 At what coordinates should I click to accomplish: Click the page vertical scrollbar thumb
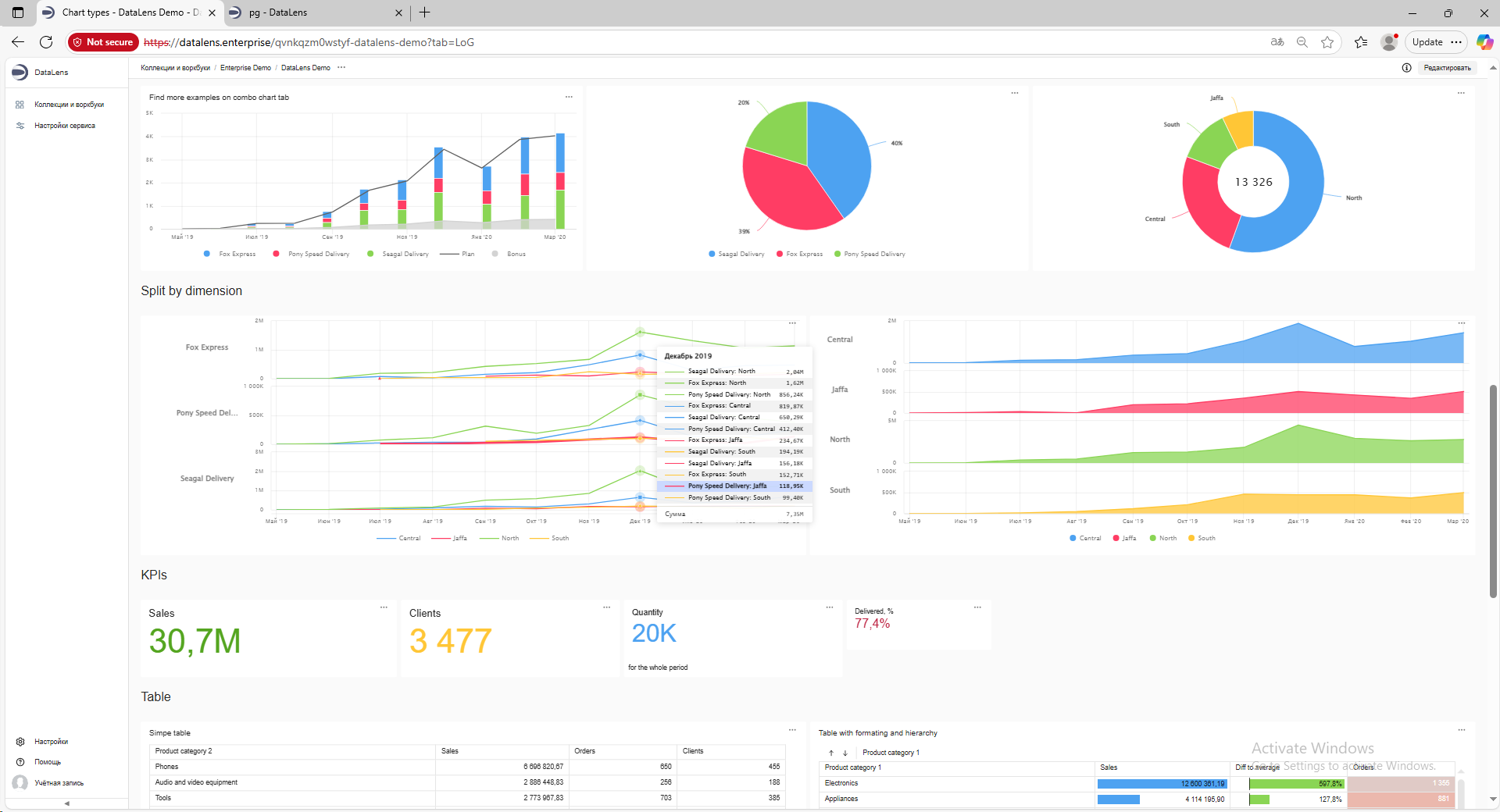pyautogui.click(x=1493, y=492)
